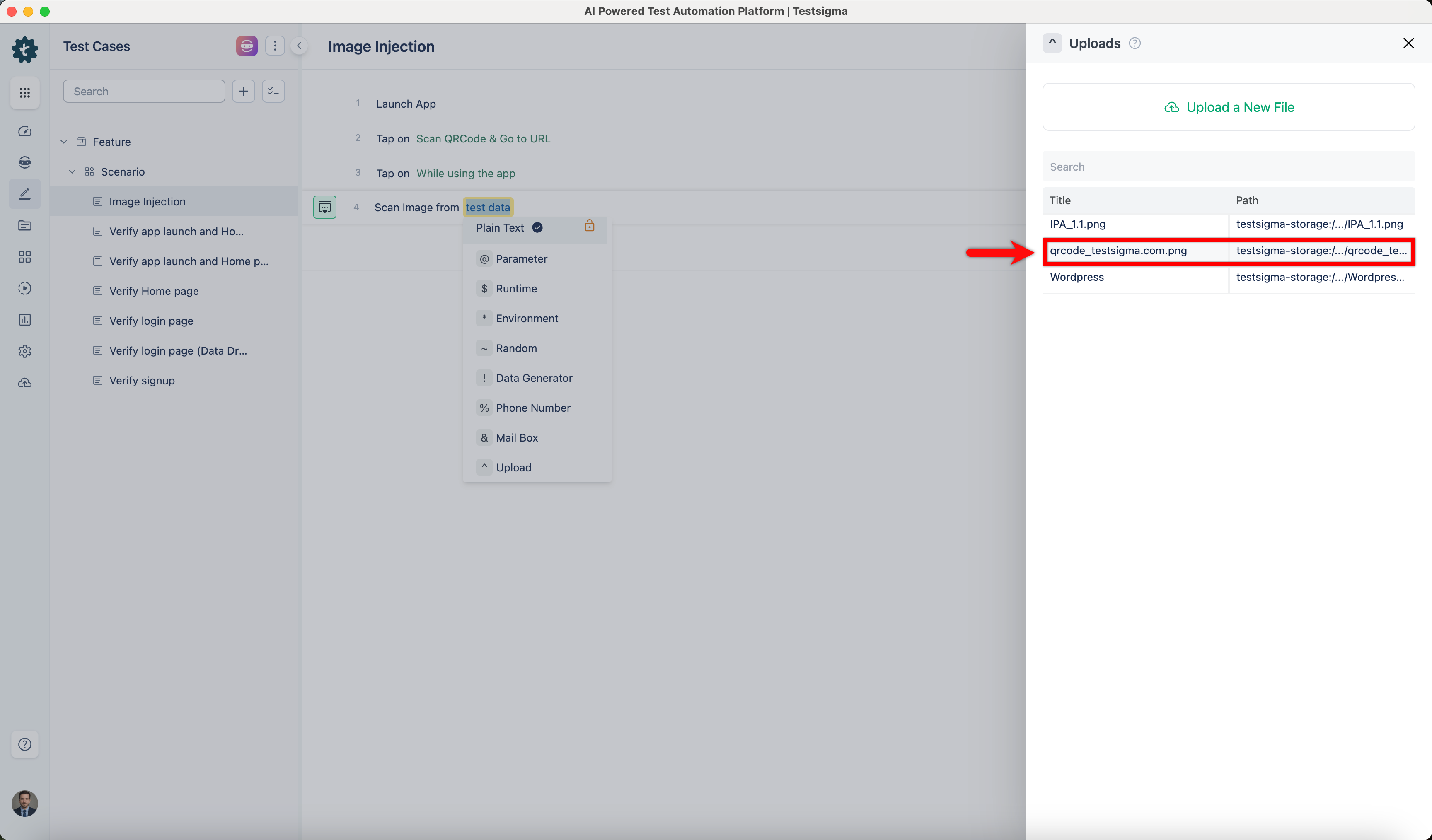Open the run results play icon

click(24, 289)
